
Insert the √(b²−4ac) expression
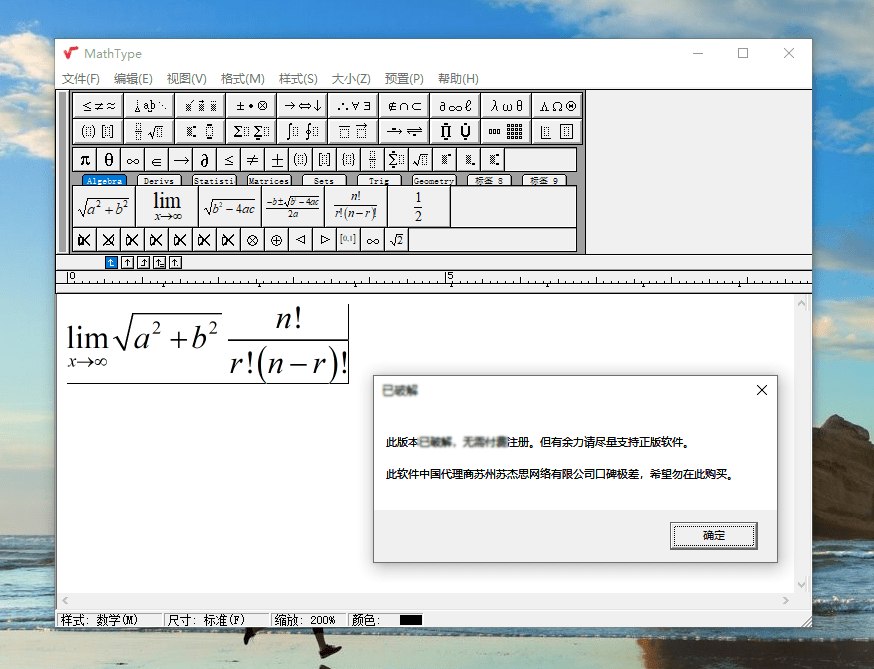pyautogui.click(x=230, y=207)
